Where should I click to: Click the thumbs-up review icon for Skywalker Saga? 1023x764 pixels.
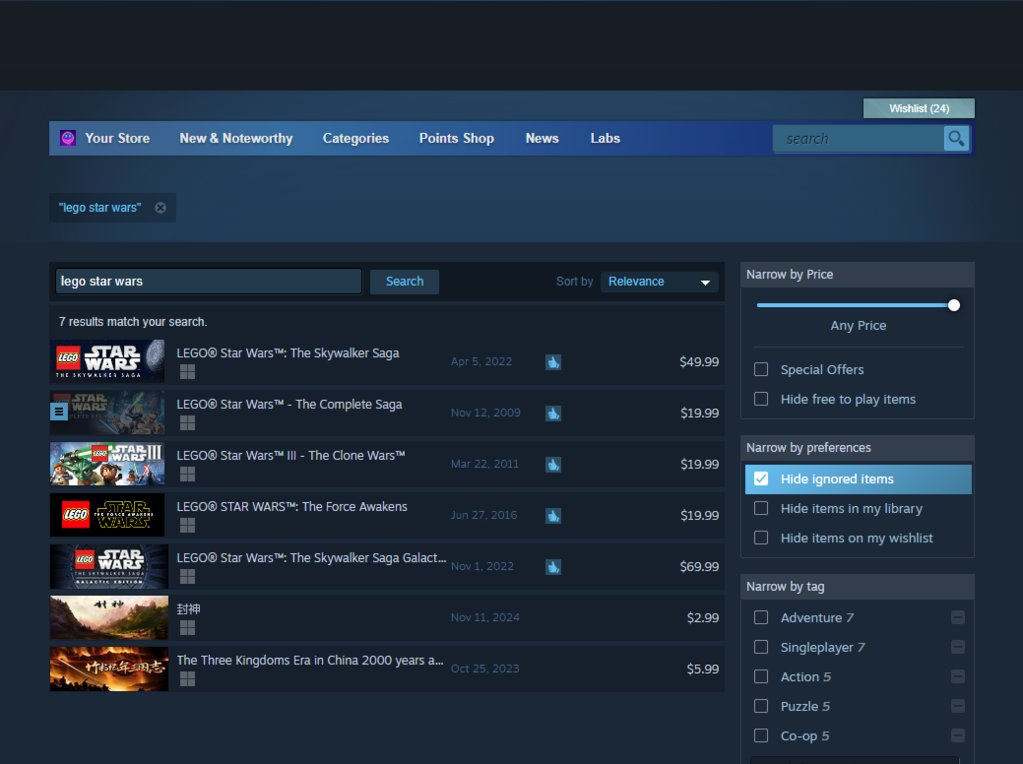[553, 362]
